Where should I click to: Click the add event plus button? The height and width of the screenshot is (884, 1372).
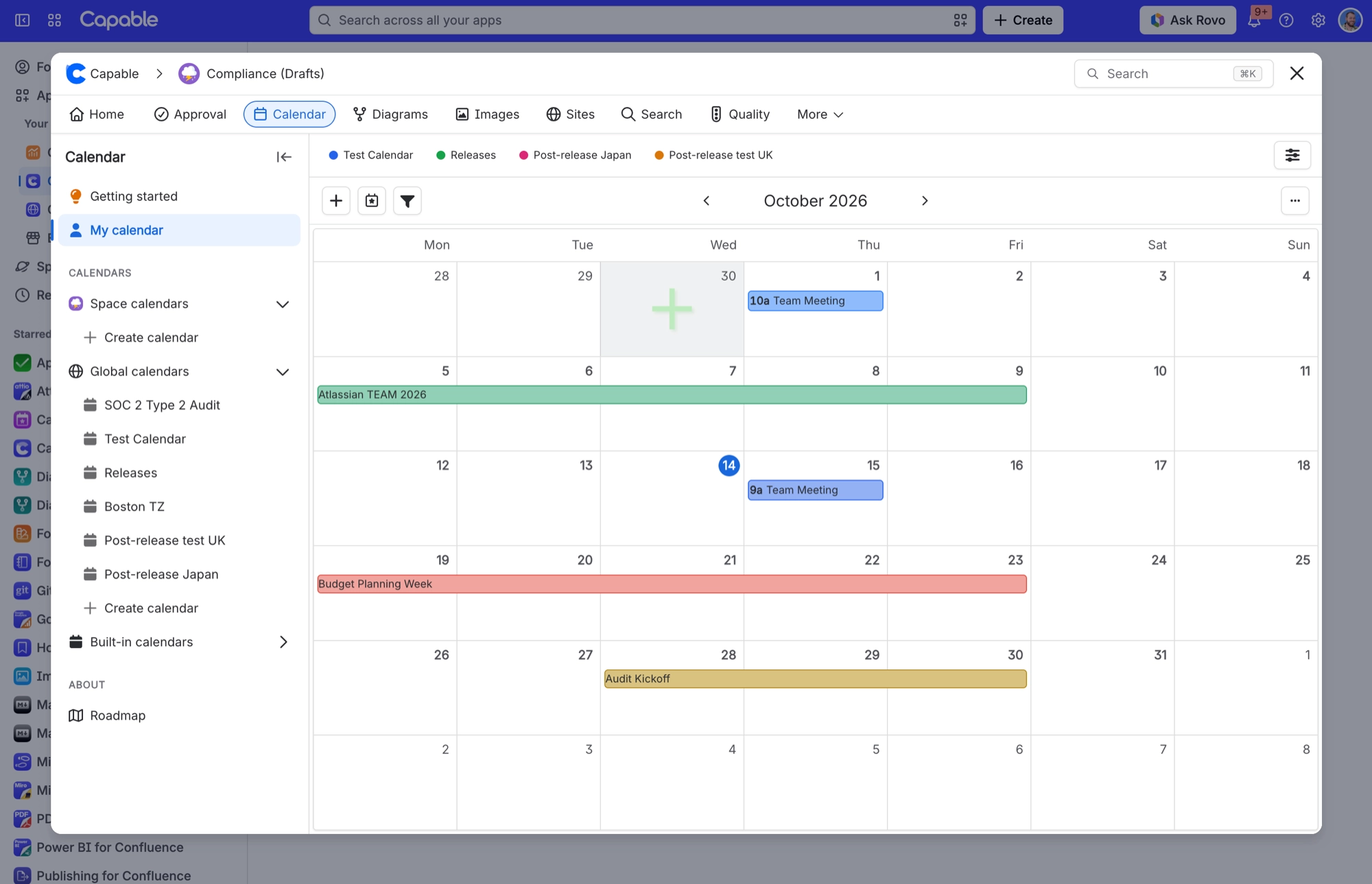[x=336, y=201]
